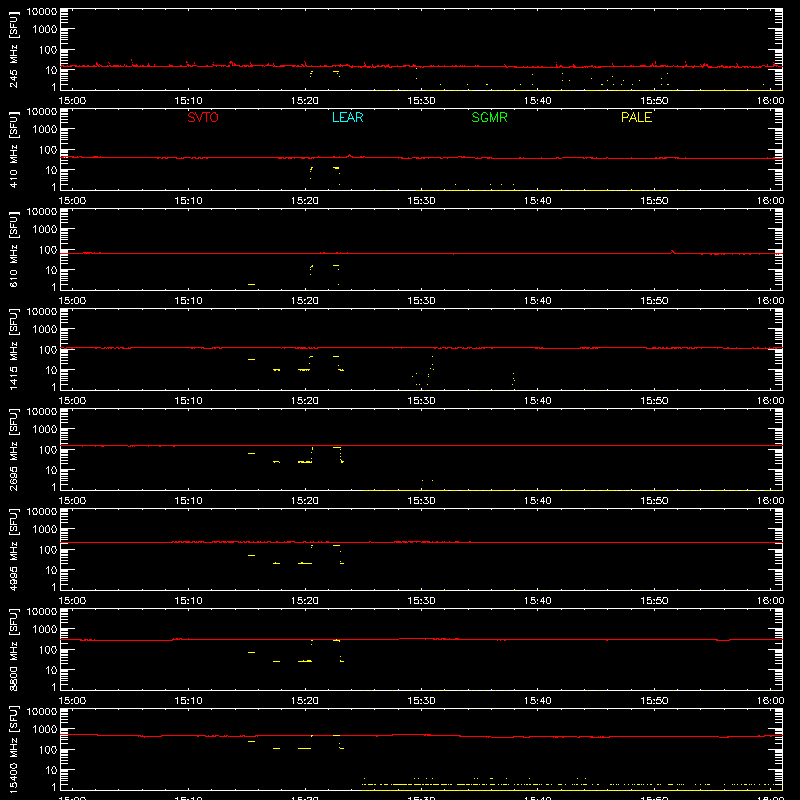The height and width of the screenshot is (800, 800).
Task: Click the 100 y-axis value of the 610 MHz plot
Action: pyautogui.click(x=47, y=250)
